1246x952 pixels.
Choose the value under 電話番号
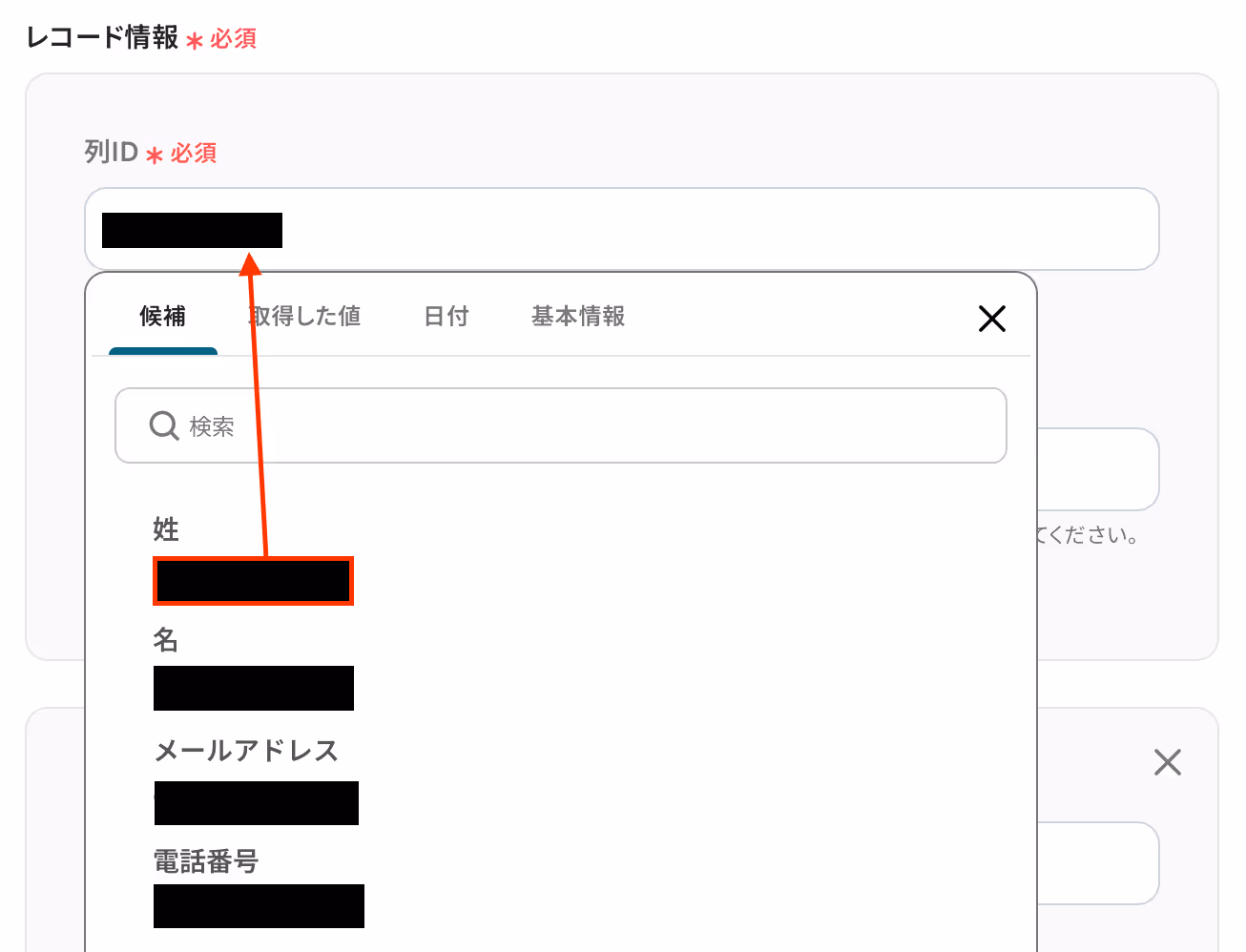259,906
